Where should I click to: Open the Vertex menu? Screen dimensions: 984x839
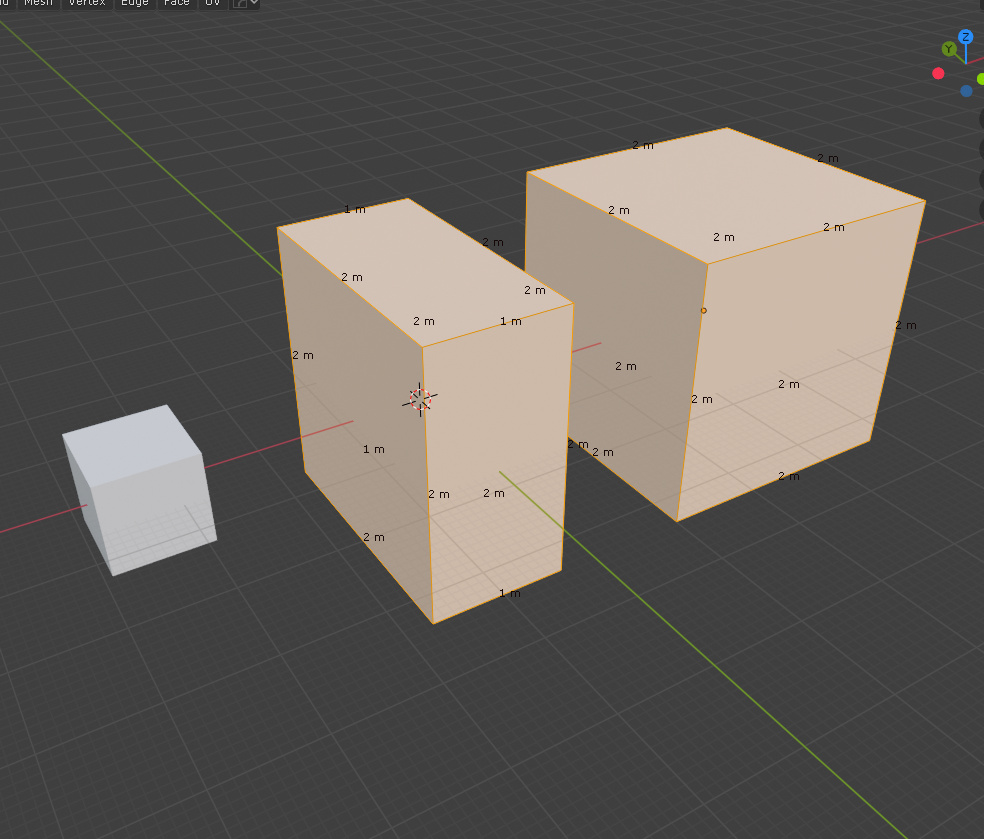click(86, 4)
